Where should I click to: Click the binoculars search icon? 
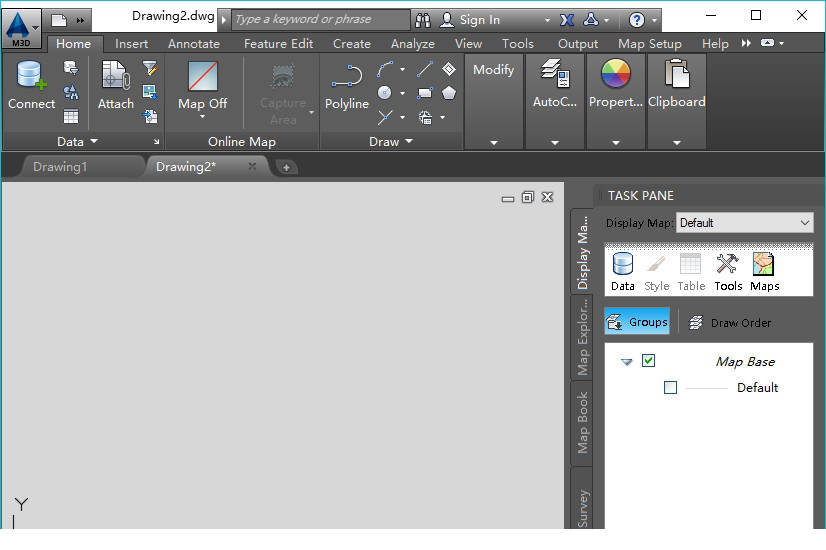coord(422,20)
